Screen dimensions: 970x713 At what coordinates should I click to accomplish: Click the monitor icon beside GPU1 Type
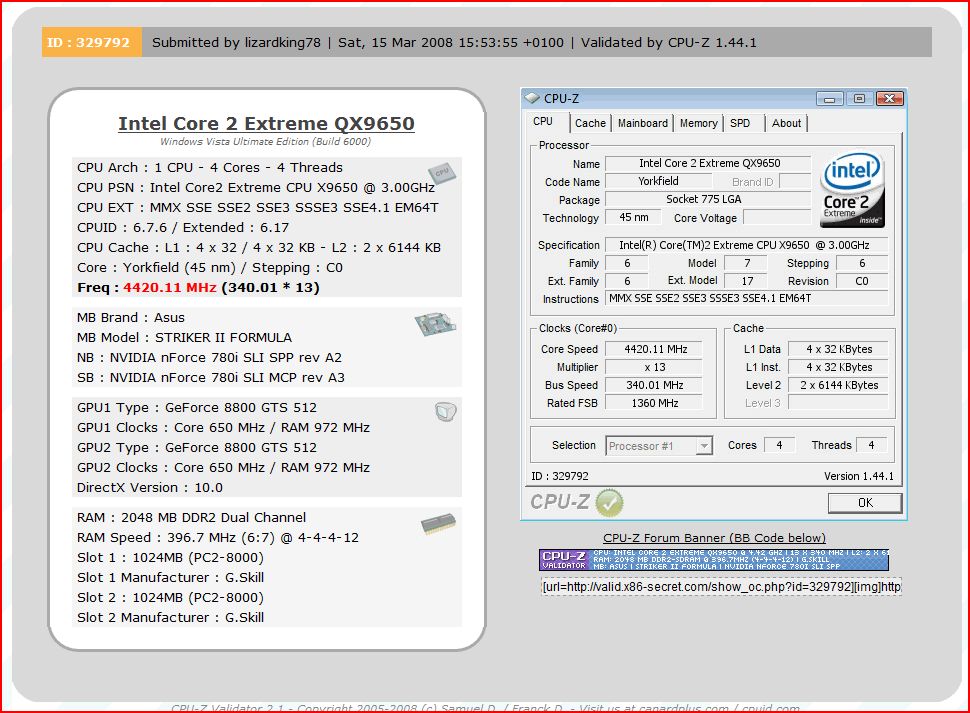click(x=445, y=412)
